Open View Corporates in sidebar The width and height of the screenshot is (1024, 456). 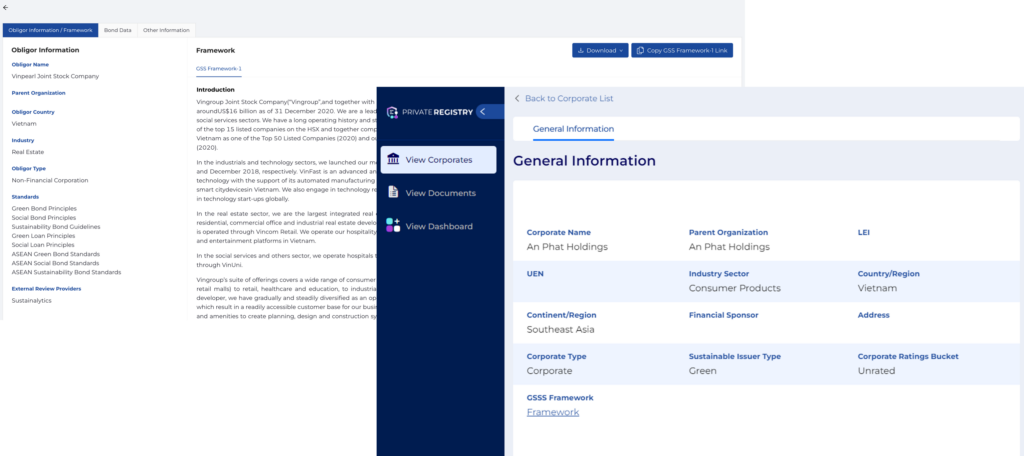coord(438,159)
